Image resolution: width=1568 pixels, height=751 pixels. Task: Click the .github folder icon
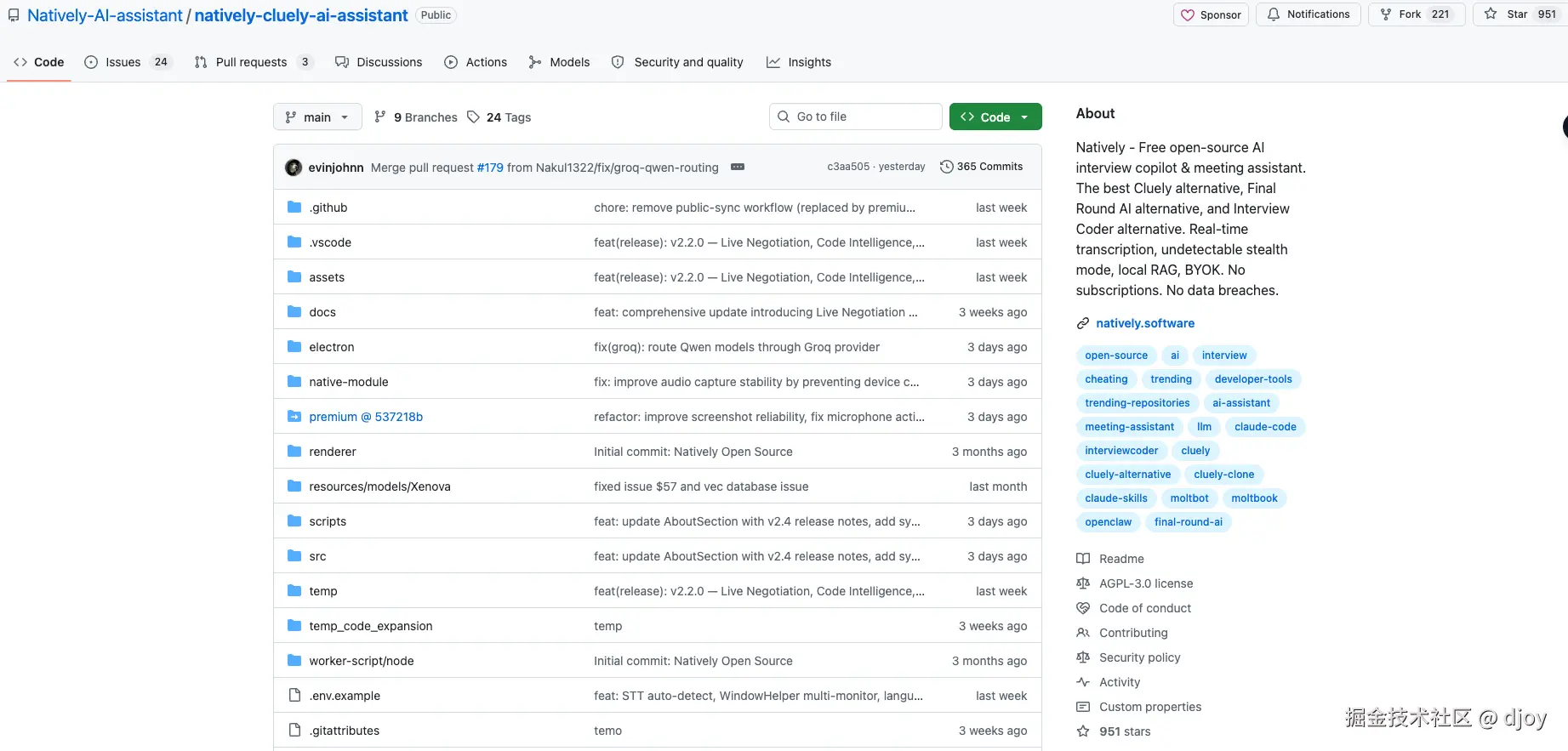tap(294, 208)
